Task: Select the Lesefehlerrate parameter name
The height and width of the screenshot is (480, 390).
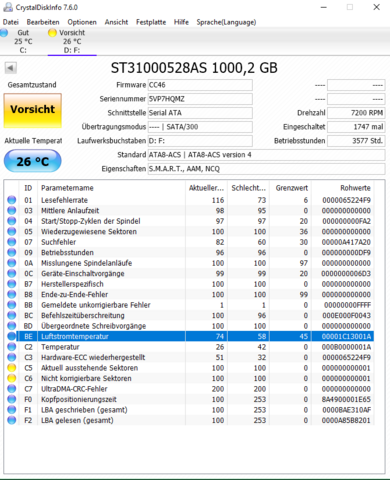Action: tap(64, 200)
